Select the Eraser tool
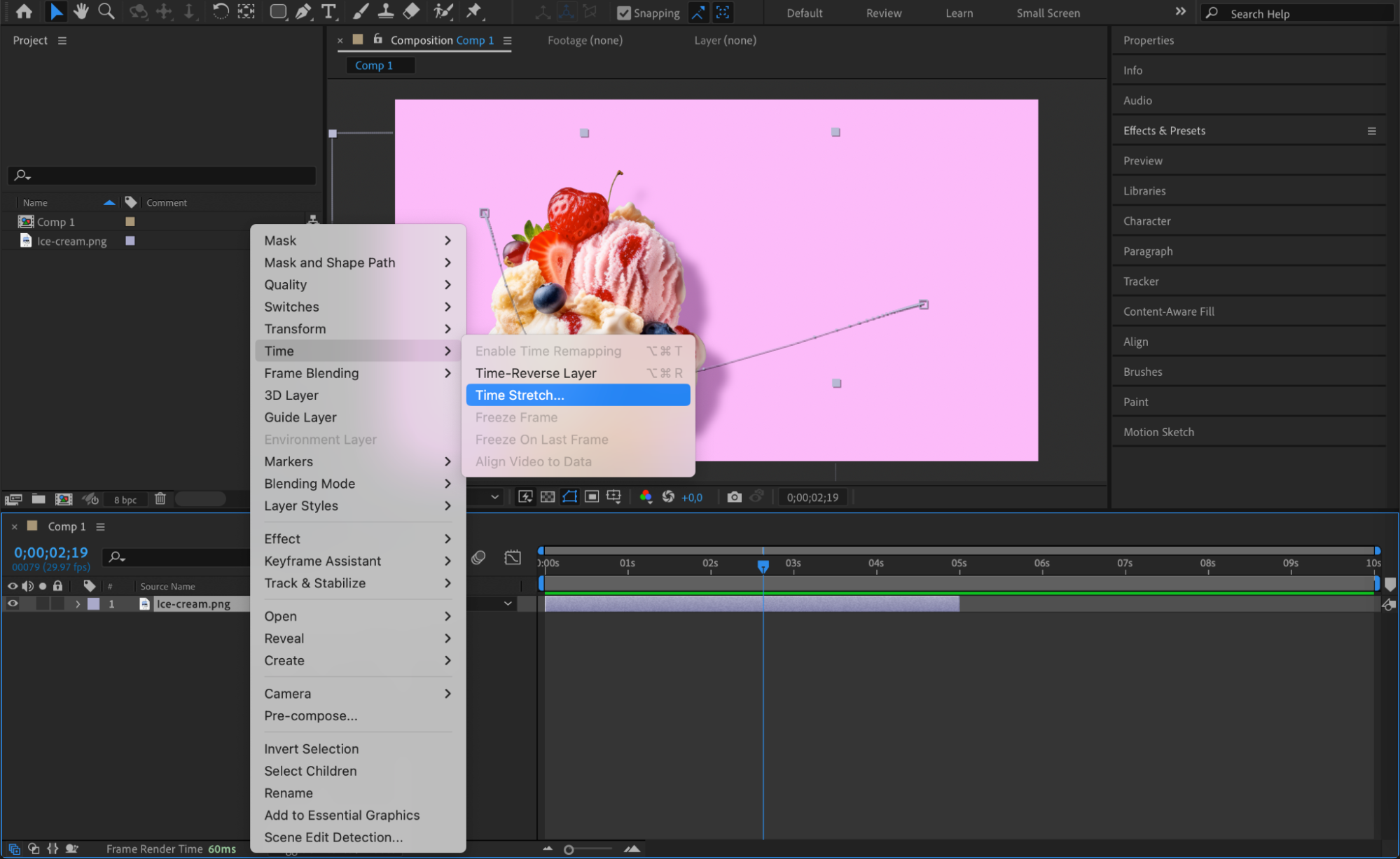The width and height of the screenshot is (1400, 859). pyautogui.click(x=412, y=11)
